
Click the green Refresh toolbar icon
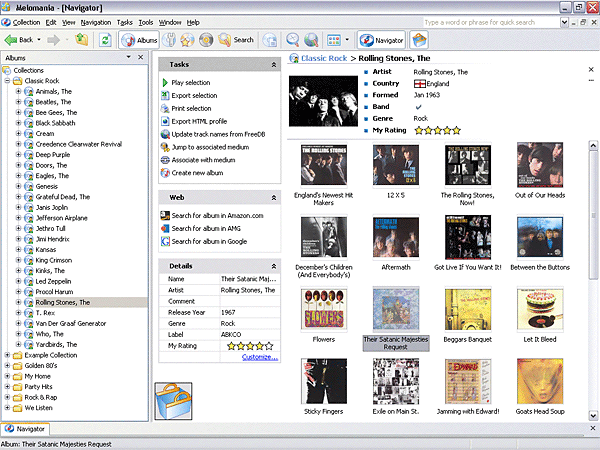pos(105,40)
